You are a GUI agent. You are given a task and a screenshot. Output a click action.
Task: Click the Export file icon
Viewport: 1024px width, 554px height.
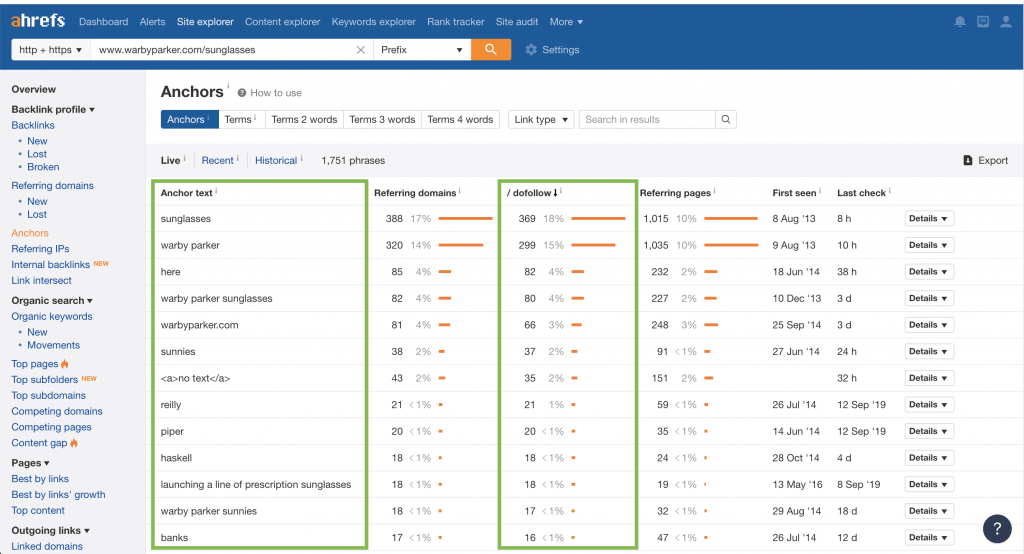968,160
